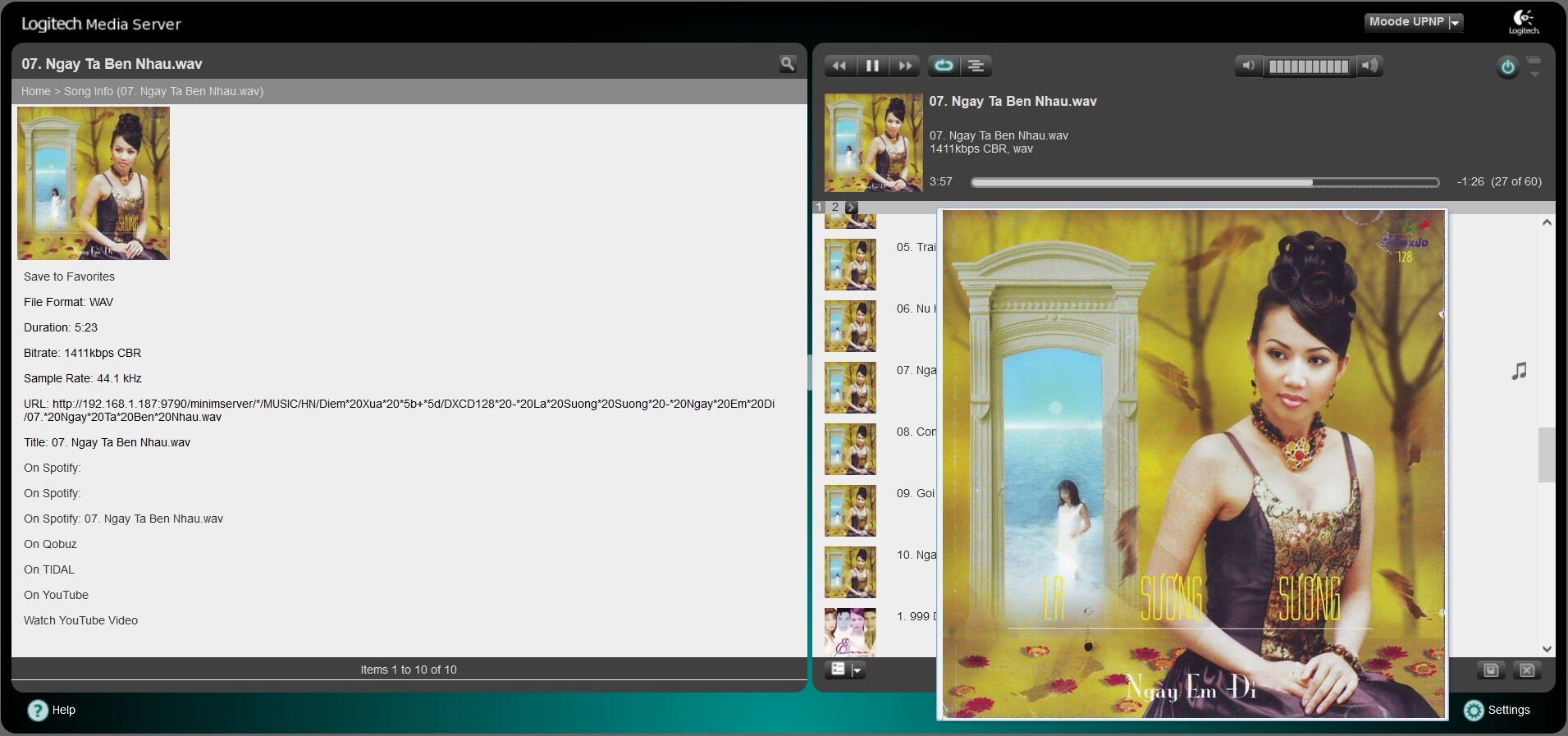This screenshot has height=736, width=1568.
Task: Select playlist track 09 thumbnail
Action: [x=850, y=510]
